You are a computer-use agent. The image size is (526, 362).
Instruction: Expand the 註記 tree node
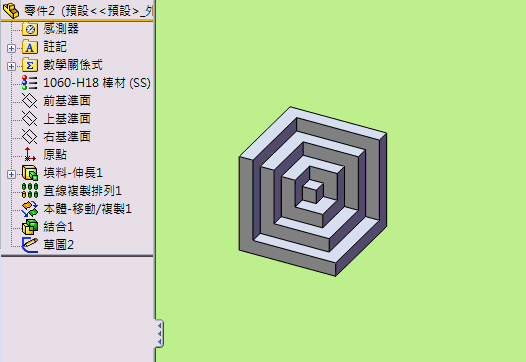tap(11, 48)
